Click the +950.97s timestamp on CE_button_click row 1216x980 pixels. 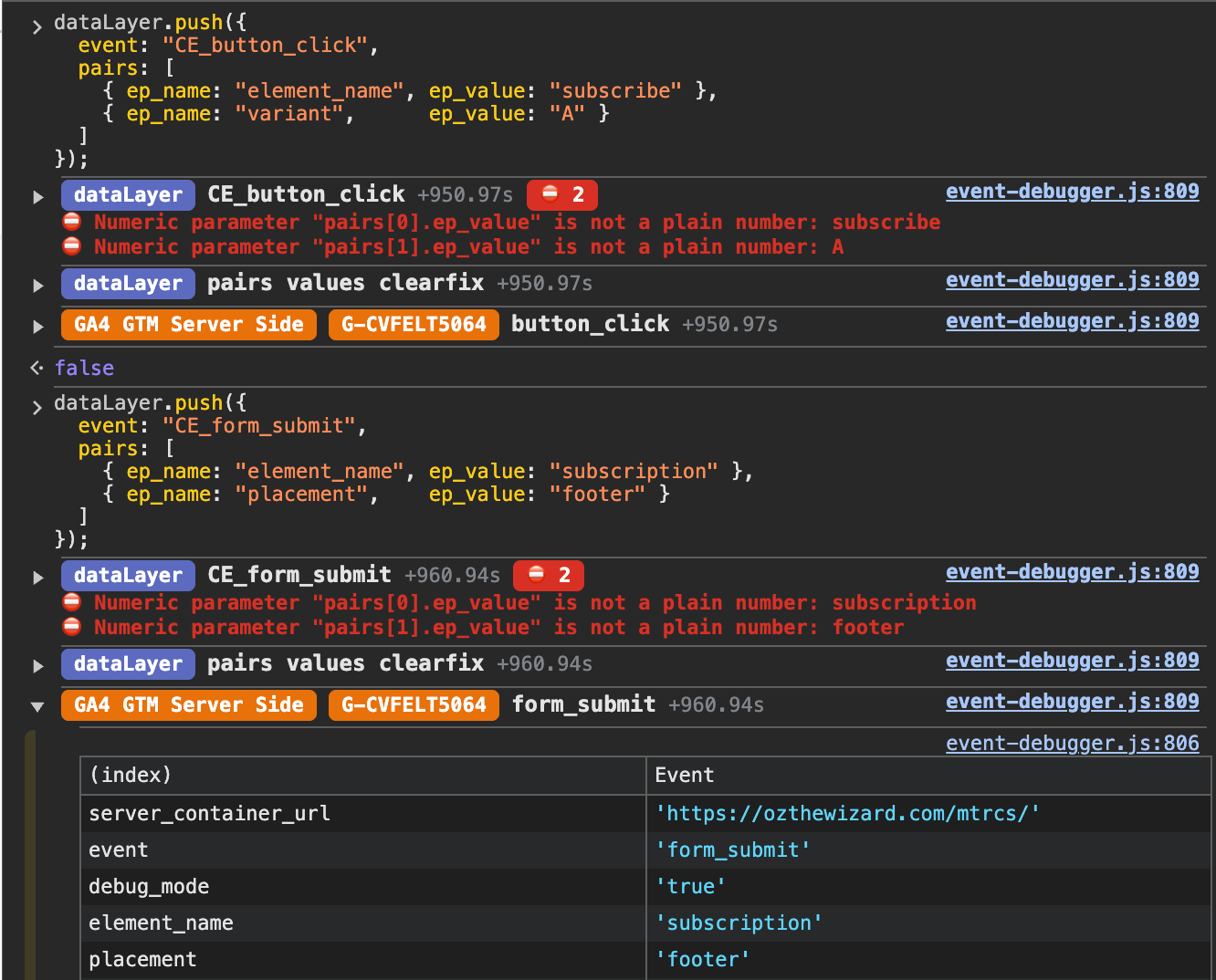(465, 195)
